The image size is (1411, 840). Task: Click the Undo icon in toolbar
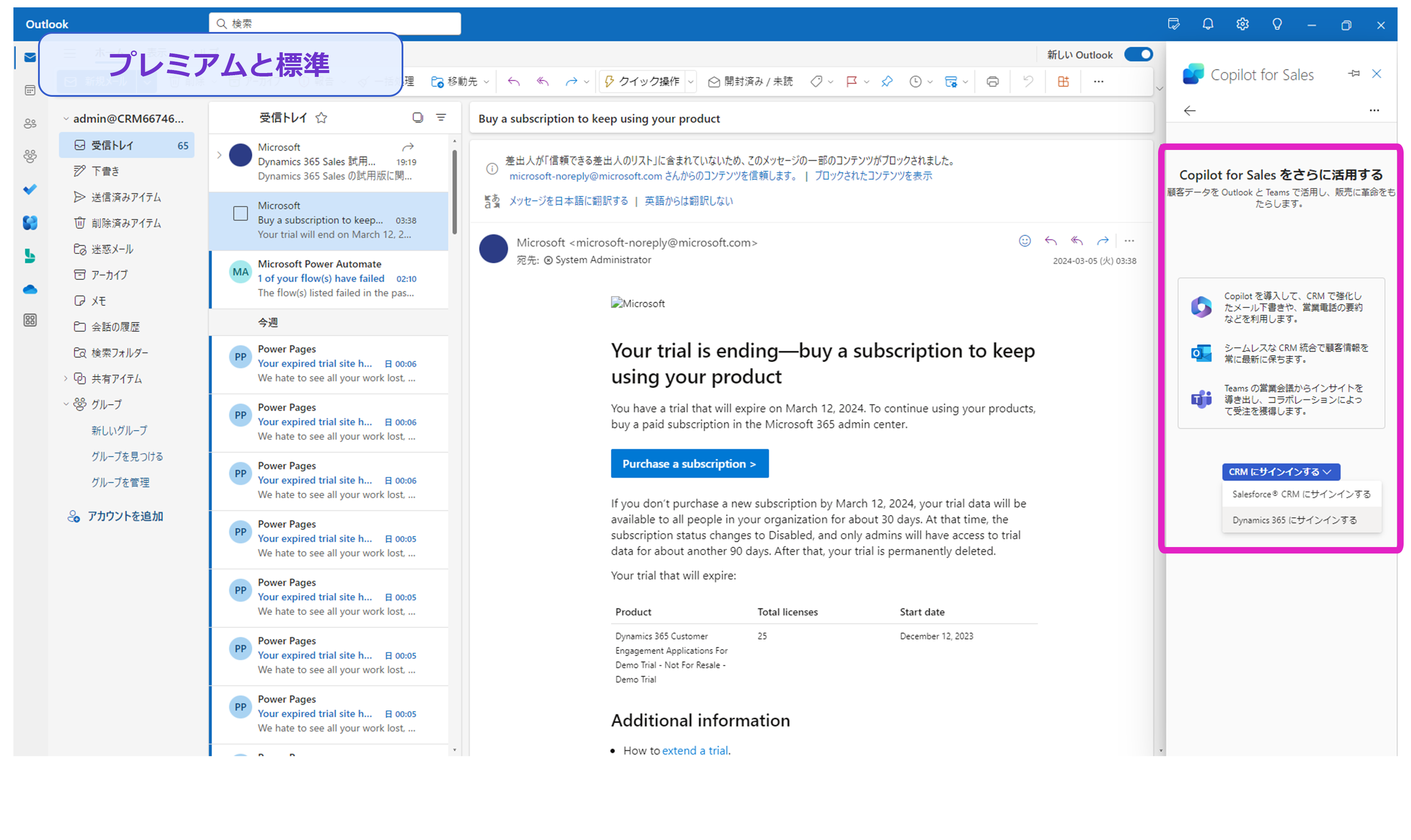tap(1028, 82)
